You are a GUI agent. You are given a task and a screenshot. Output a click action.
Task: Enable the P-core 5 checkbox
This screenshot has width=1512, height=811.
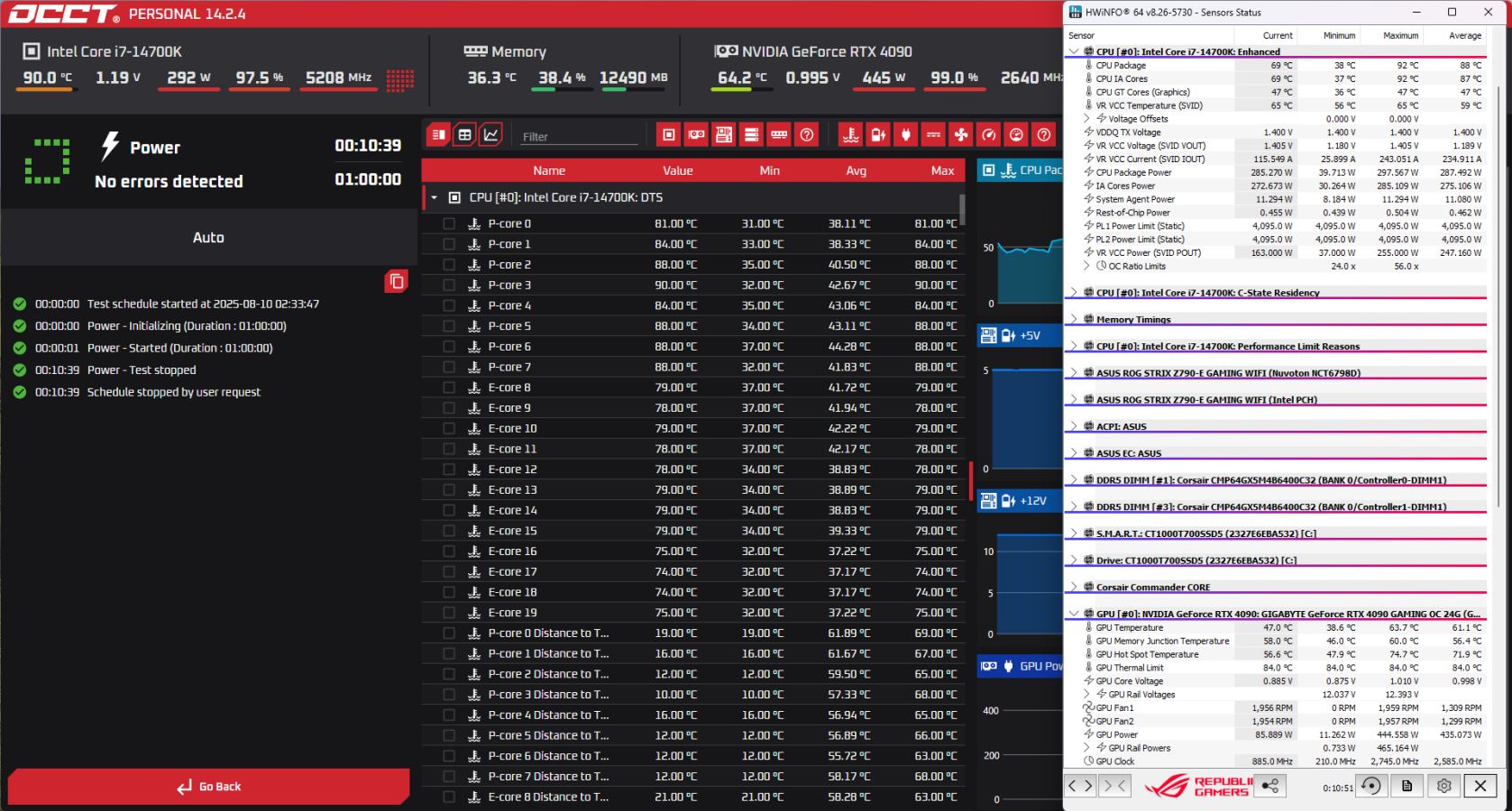tap(449, 326)
